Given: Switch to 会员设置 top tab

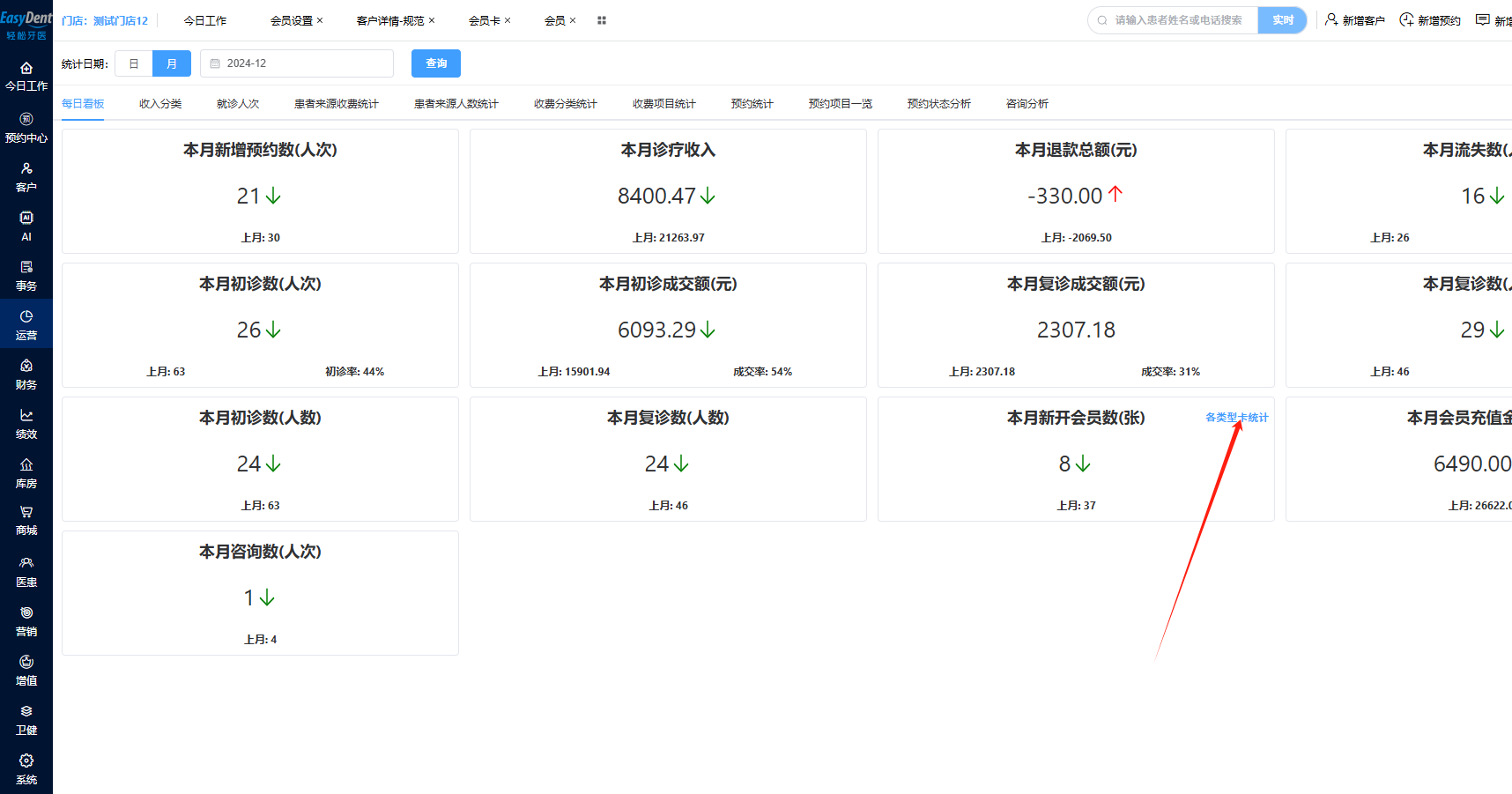Looking at the screenshot, I should pos(292,20).
